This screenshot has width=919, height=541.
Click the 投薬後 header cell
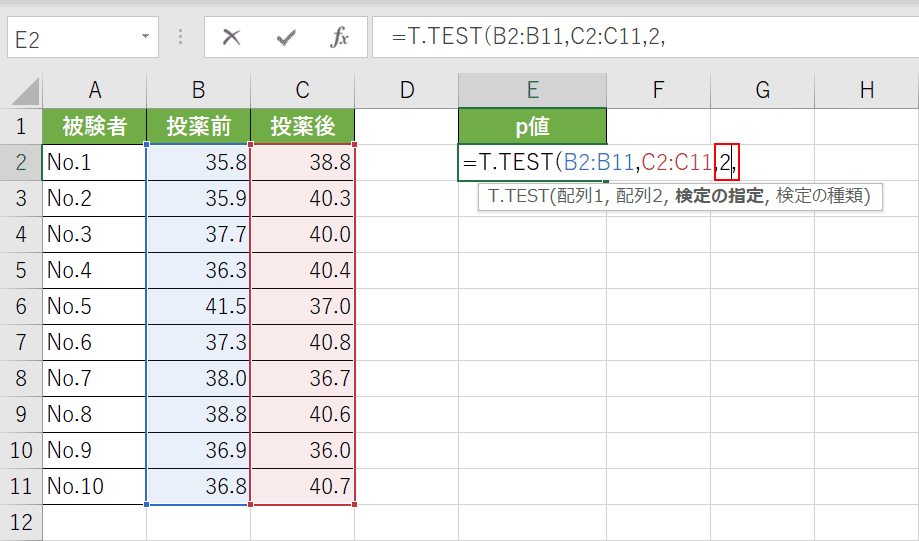coord(302,127)
